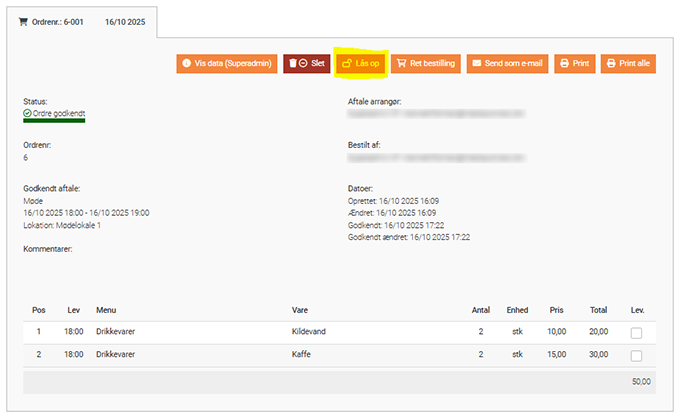The image size is (680, 418).
Task: Click the shopping cart icon in the order tab
Action: point(23,21)
